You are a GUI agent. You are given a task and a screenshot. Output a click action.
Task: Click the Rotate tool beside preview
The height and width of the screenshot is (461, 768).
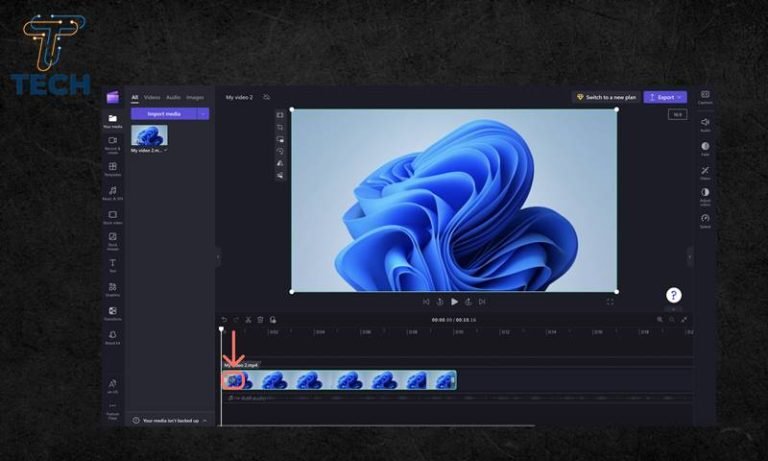[x=280, y=151]
